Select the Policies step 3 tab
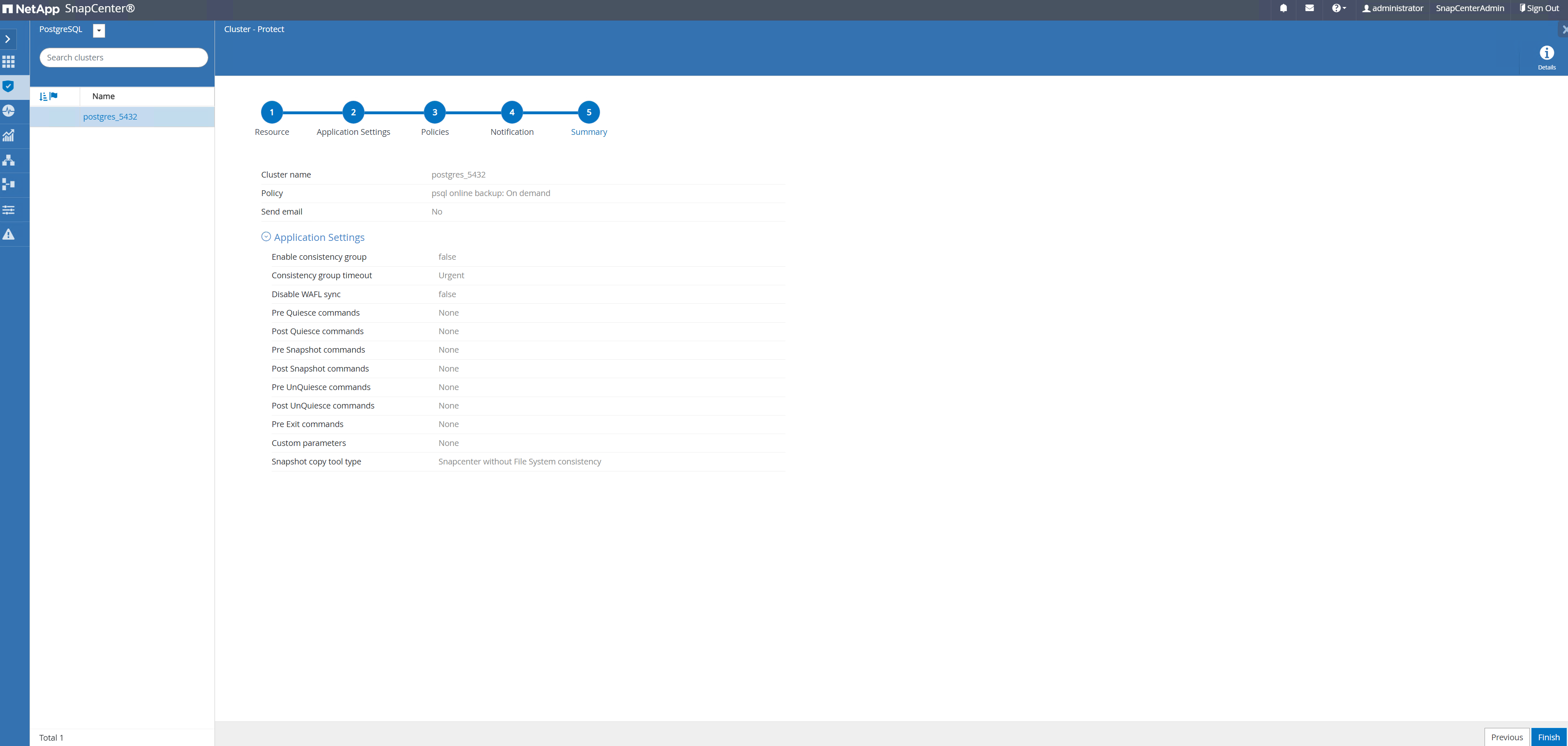This screenshot has width=1568, height=746. coord(434,112)
